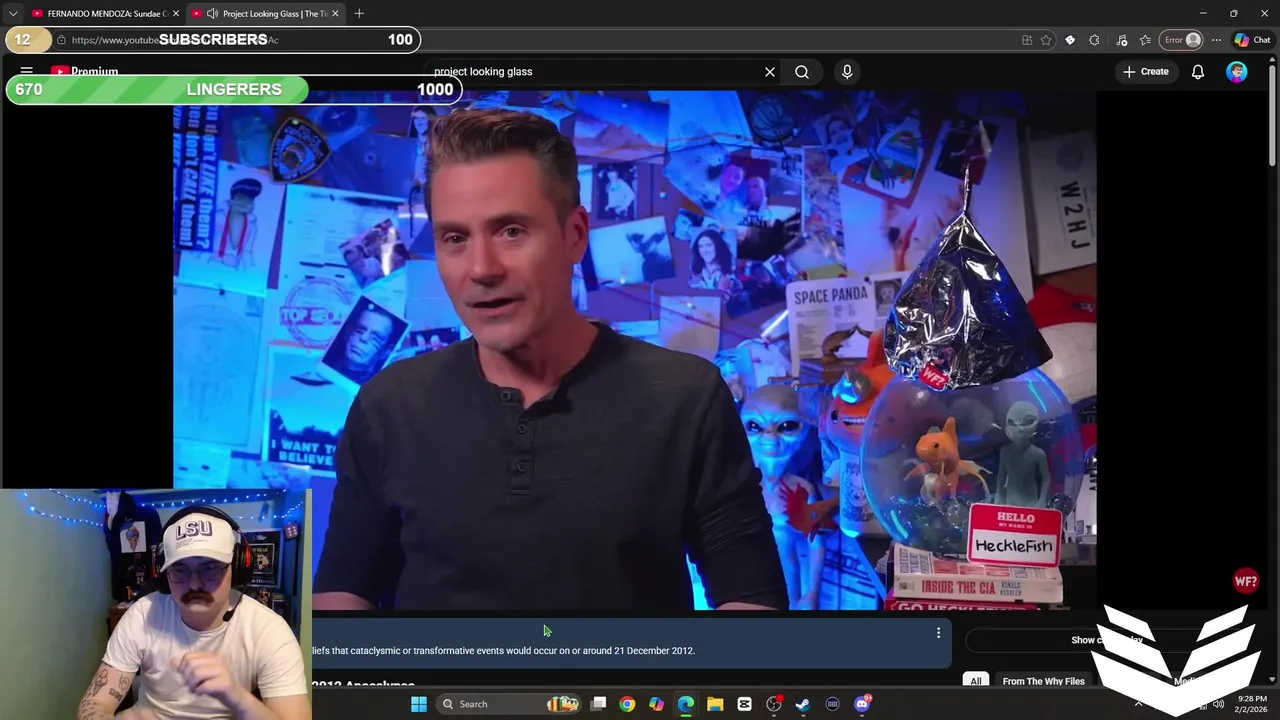The image size is (1280, 720).
Task: Expand the tab actions dropdown arrow
Action: tap(13, 13)
